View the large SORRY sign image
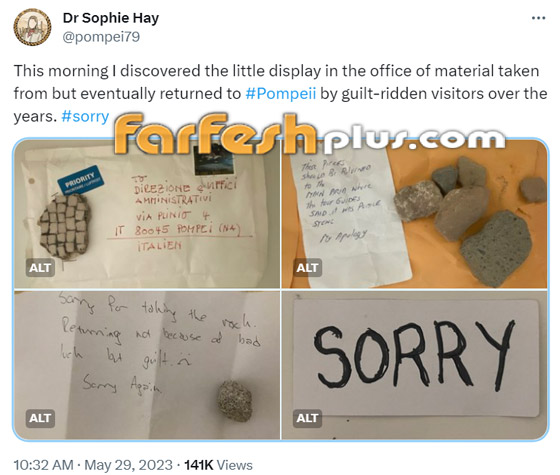The image size is (560, 475). 414,365
